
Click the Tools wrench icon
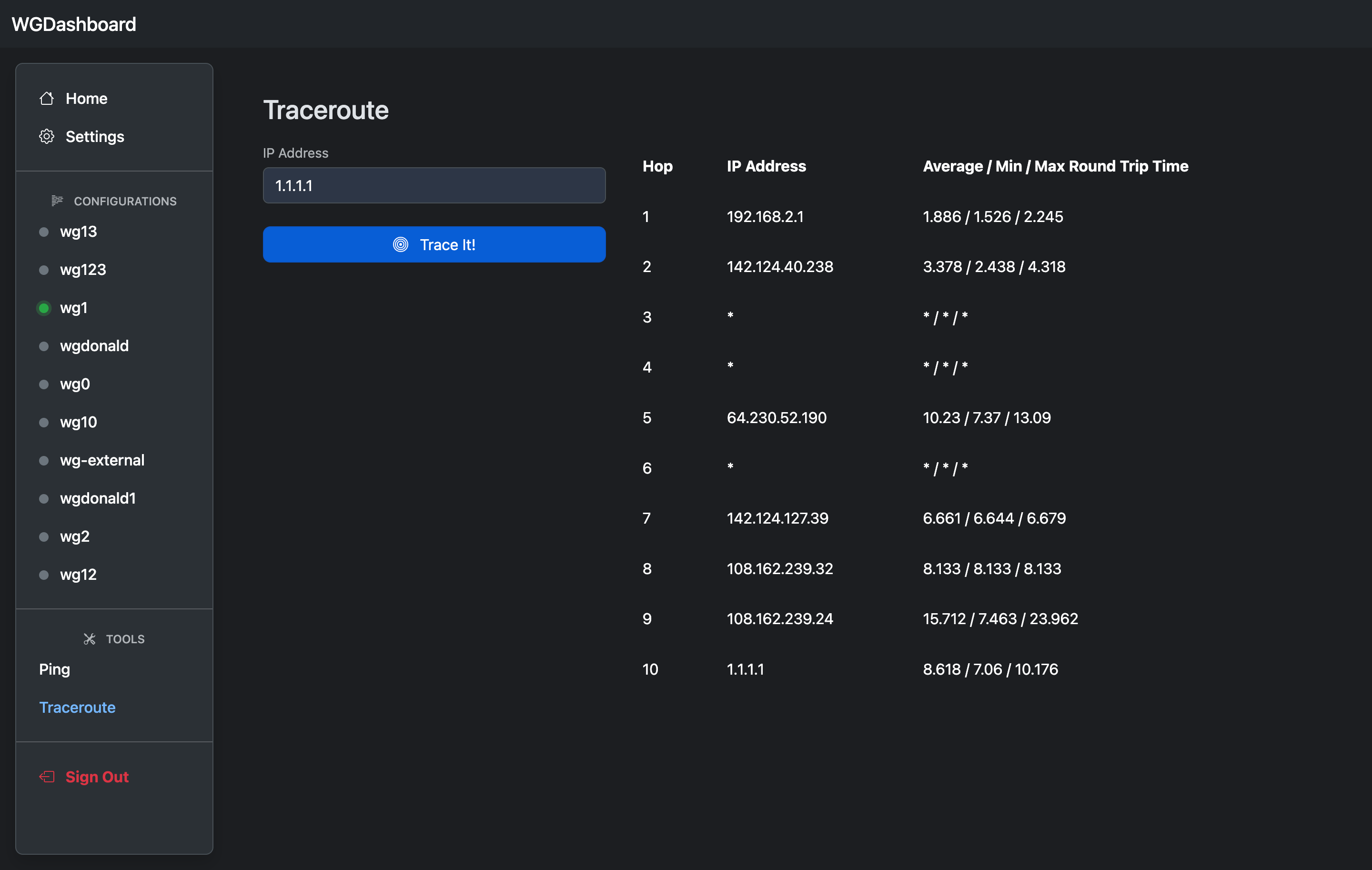click(x=90, y=639)
